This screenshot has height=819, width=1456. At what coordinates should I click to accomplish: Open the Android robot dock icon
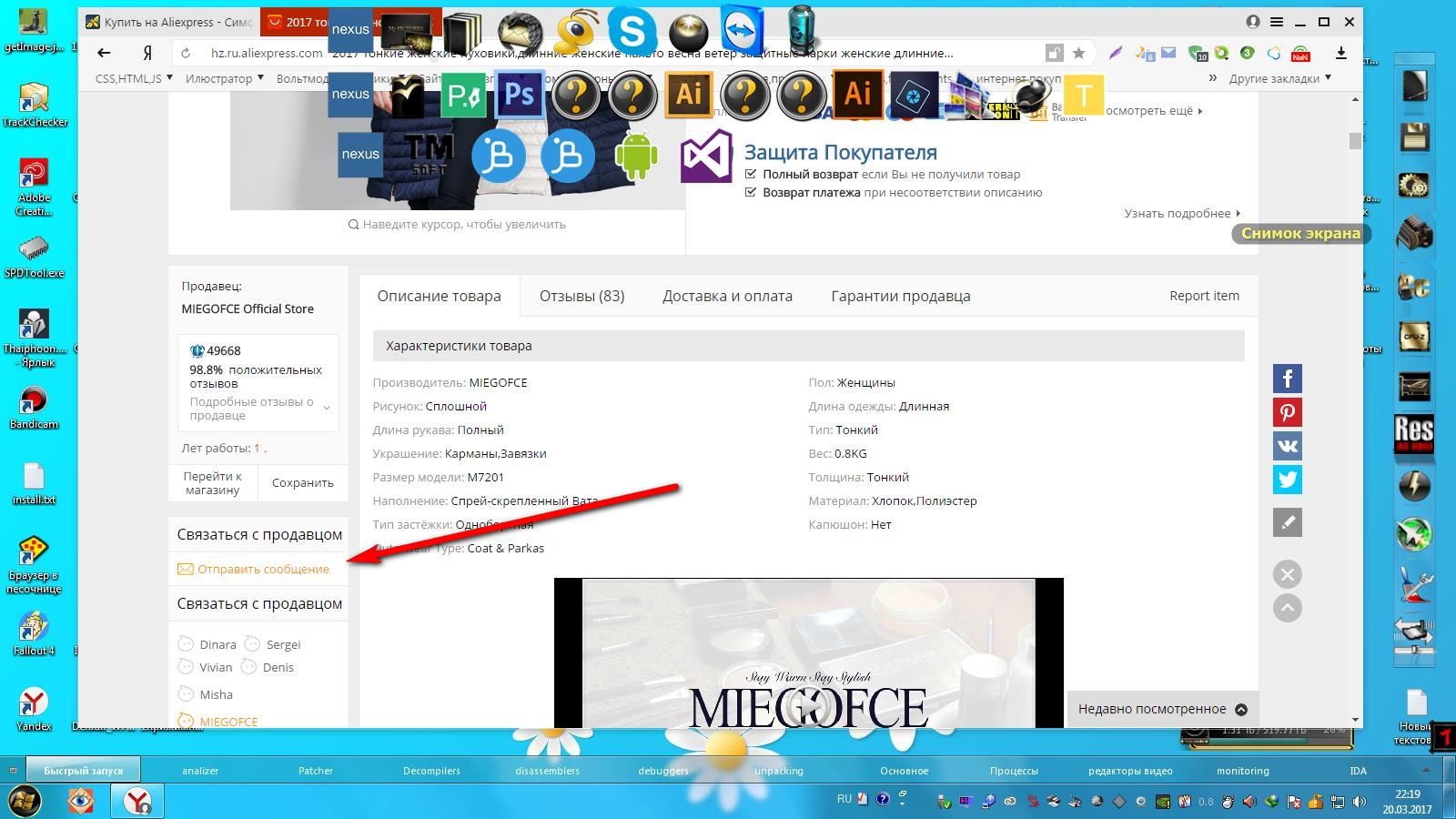(636, 156)
